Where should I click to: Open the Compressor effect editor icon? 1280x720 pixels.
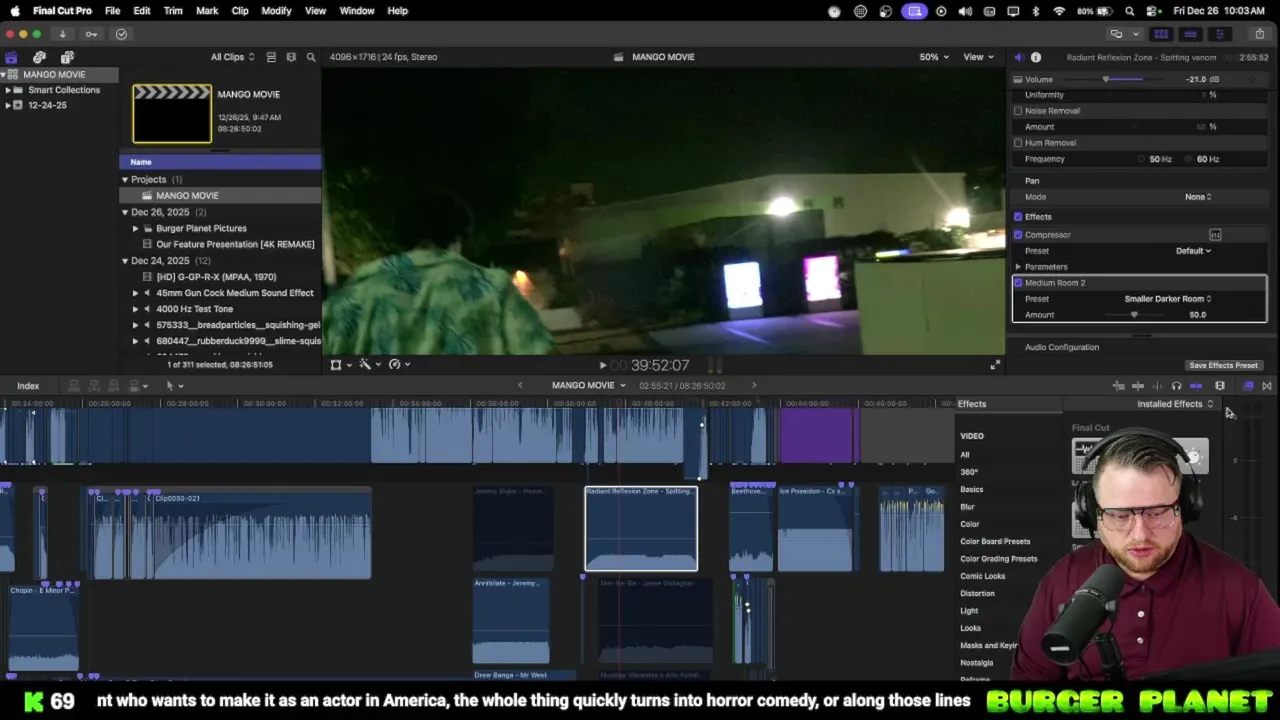1215,235
